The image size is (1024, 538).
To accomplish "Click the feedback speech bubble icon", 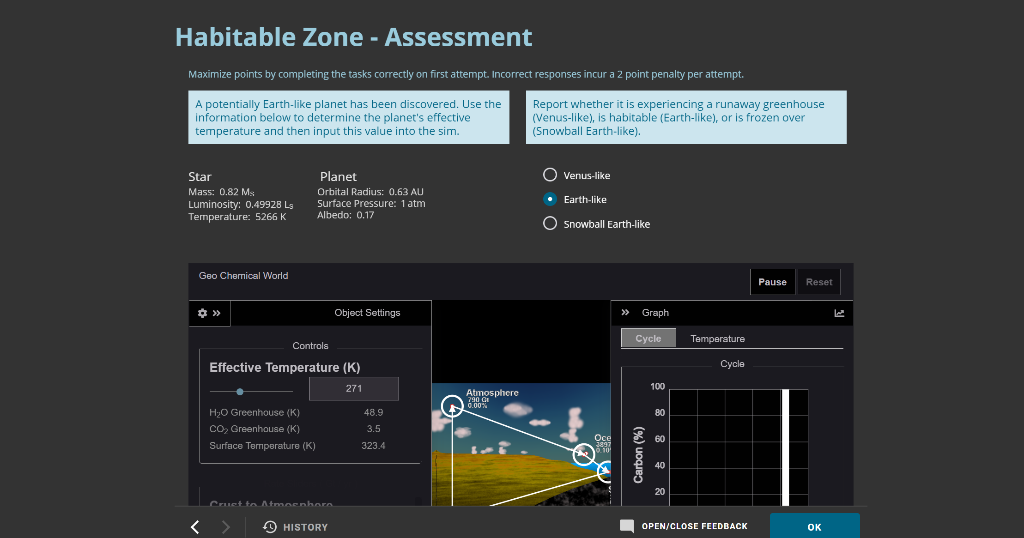I will pos(627,526).
